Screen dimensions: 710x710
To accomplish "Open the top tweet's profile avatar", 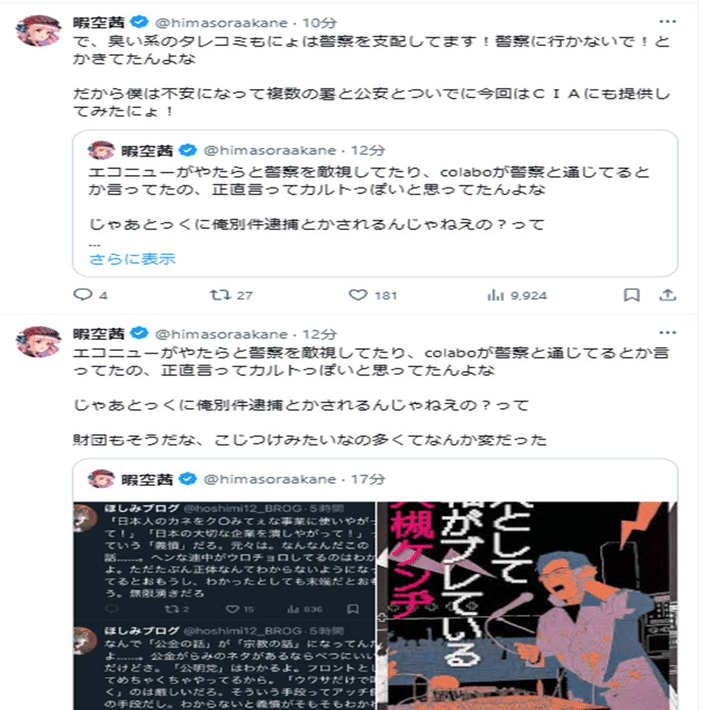I will tap(38, 30).
